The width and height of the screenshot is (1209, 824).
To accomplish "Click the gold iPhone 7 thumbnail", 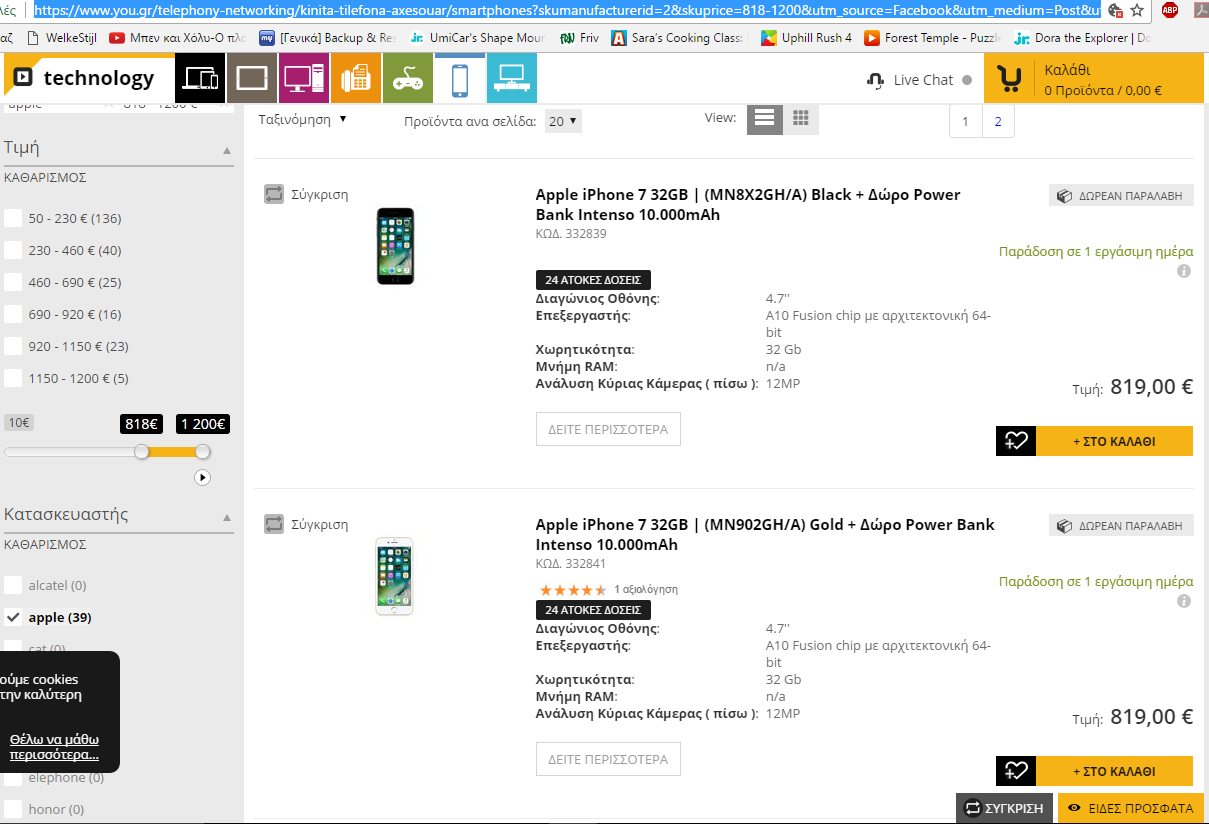I will point(394,576).
